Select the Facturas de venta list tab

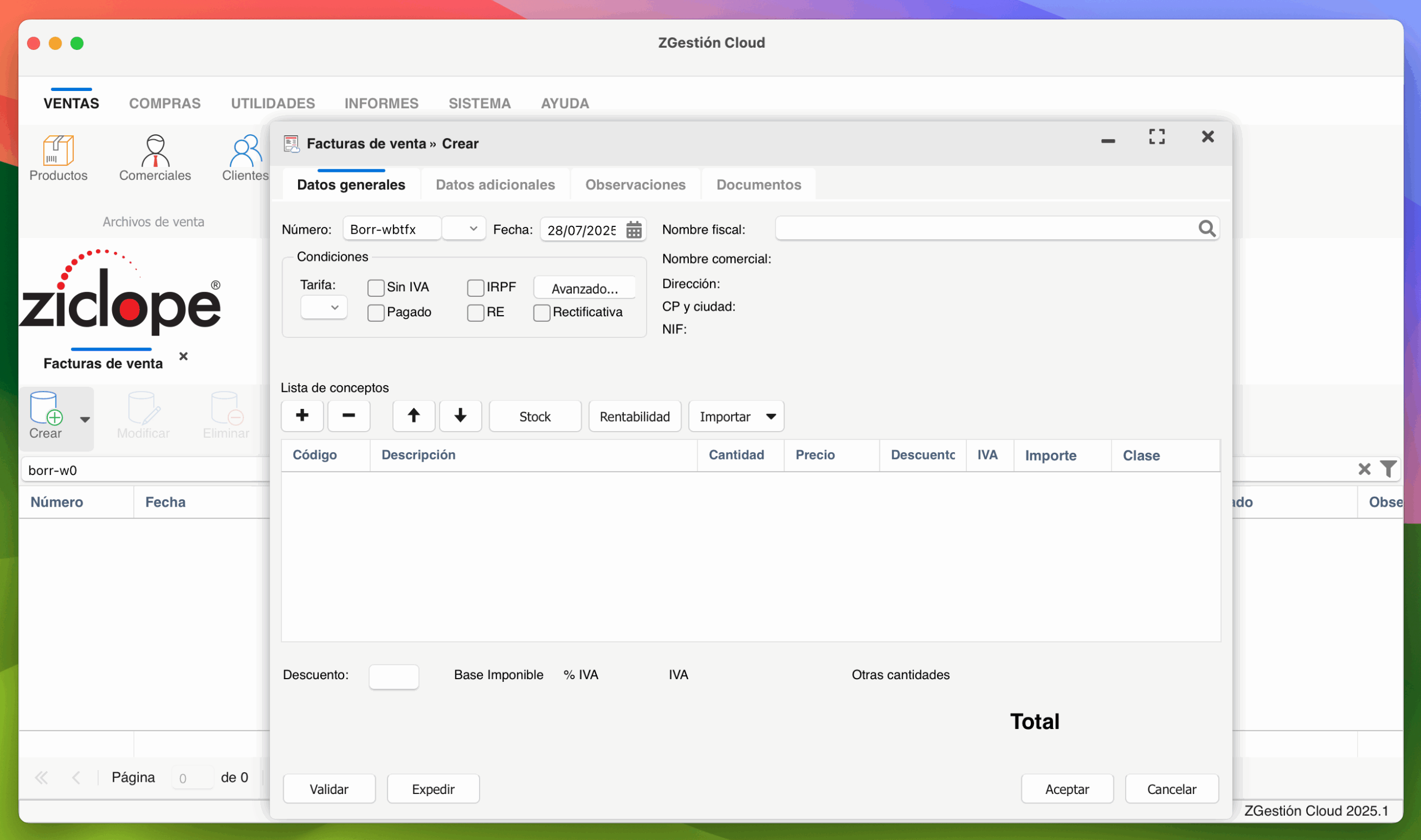pyautogui.click(x=103, y=363)
